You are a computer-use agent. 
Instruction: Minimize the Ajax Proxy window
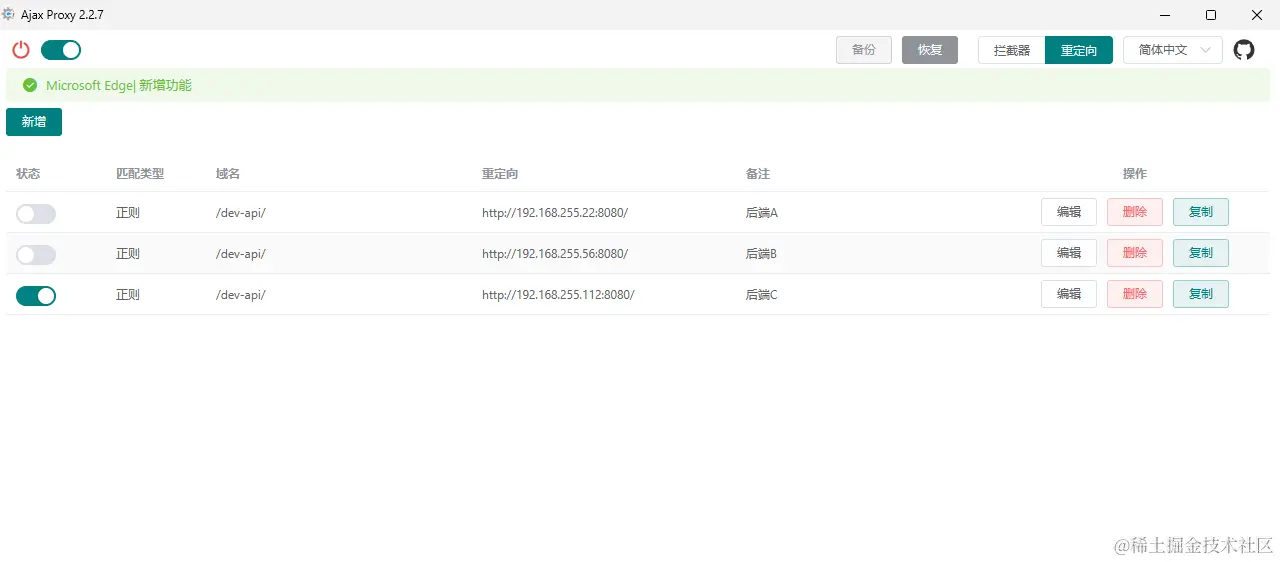coord(1165,15)
